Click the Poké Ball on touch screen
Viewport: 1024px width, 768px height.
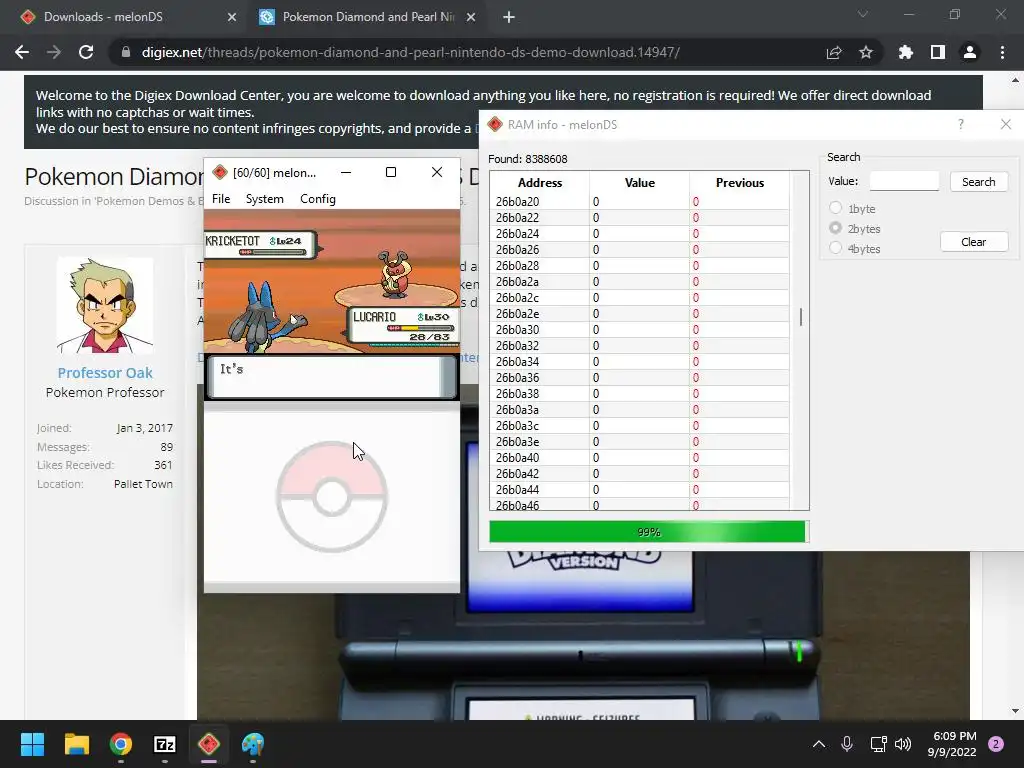click(x=332, y=496)
